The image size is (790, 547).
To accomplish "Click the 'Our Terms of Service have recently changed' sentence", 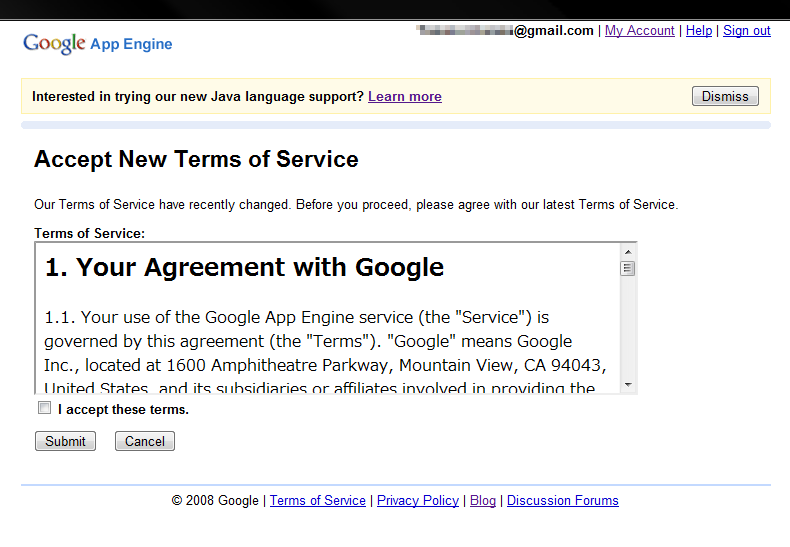I will [x=356, y=204].
